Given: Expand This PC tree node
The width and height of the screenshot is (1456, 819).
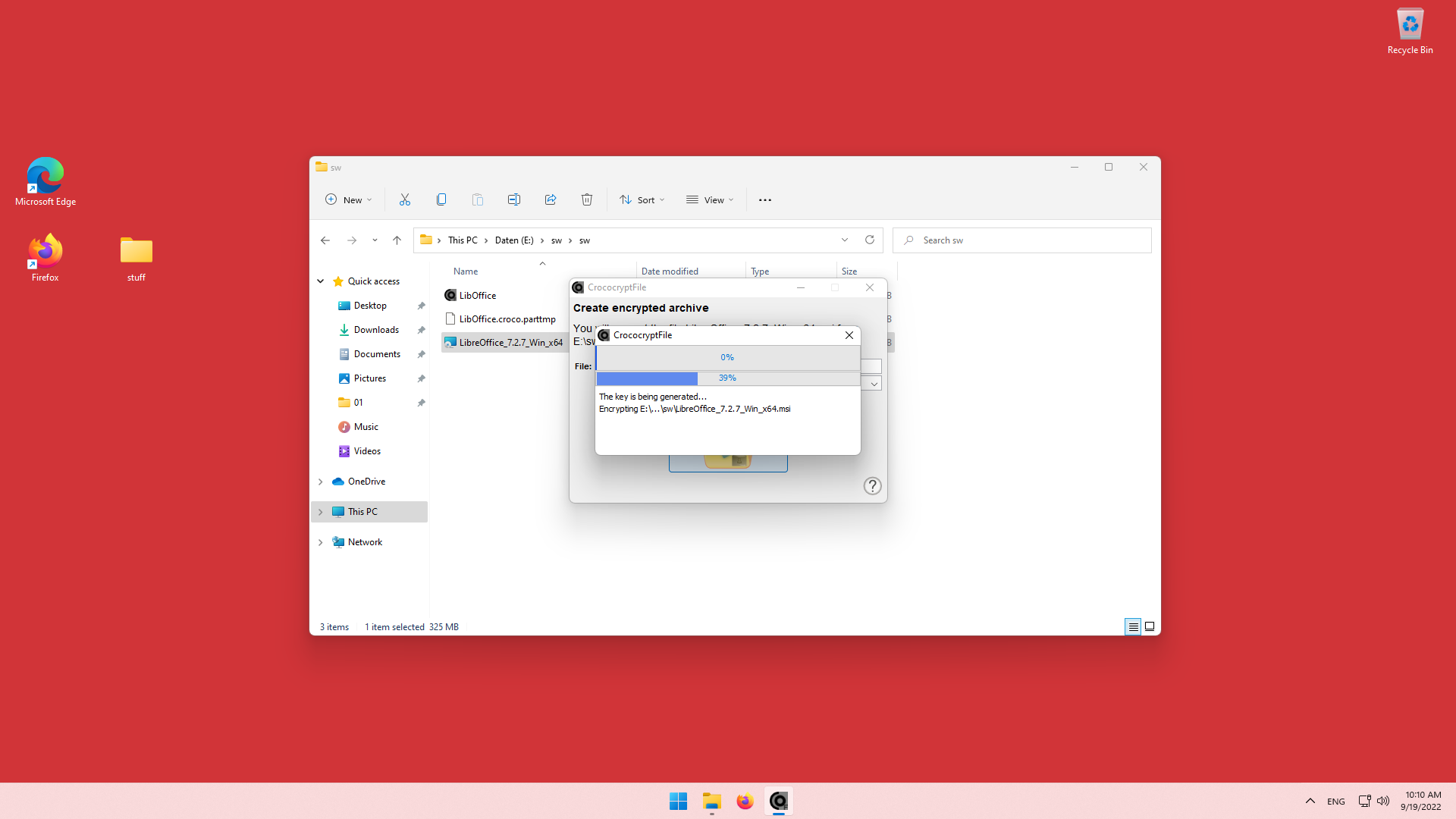Looking at the screenshot, I should click(x=321, y=512).
